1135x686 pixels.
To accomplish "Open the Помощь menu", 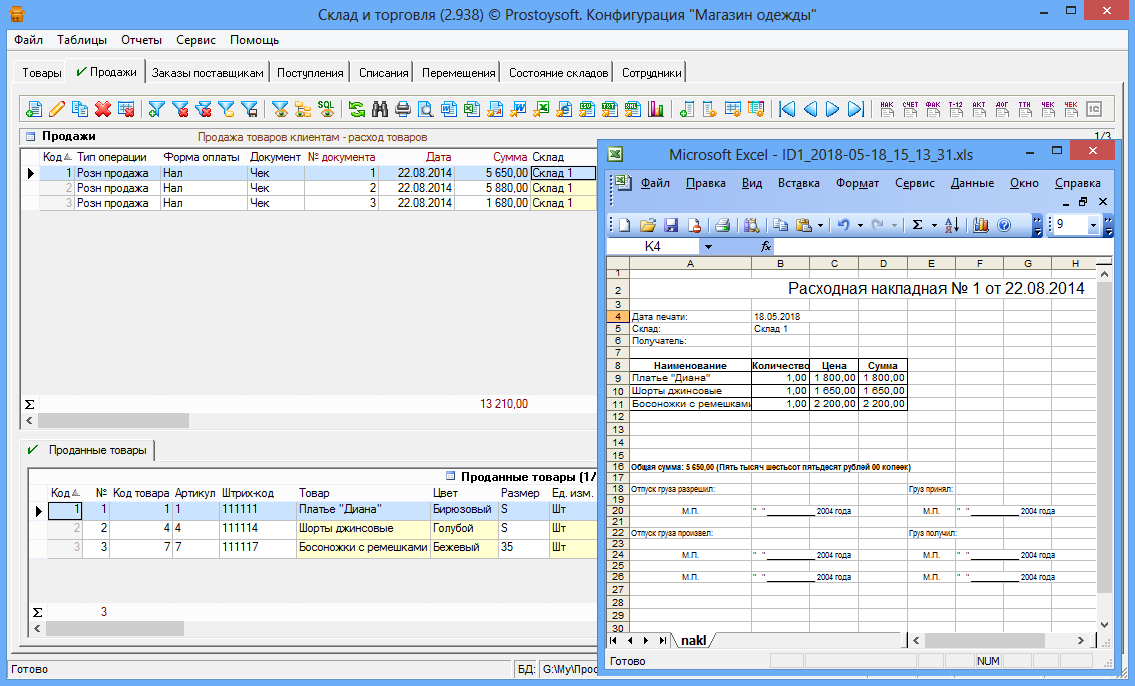I will pyautogui.click(x=254, y=40).
